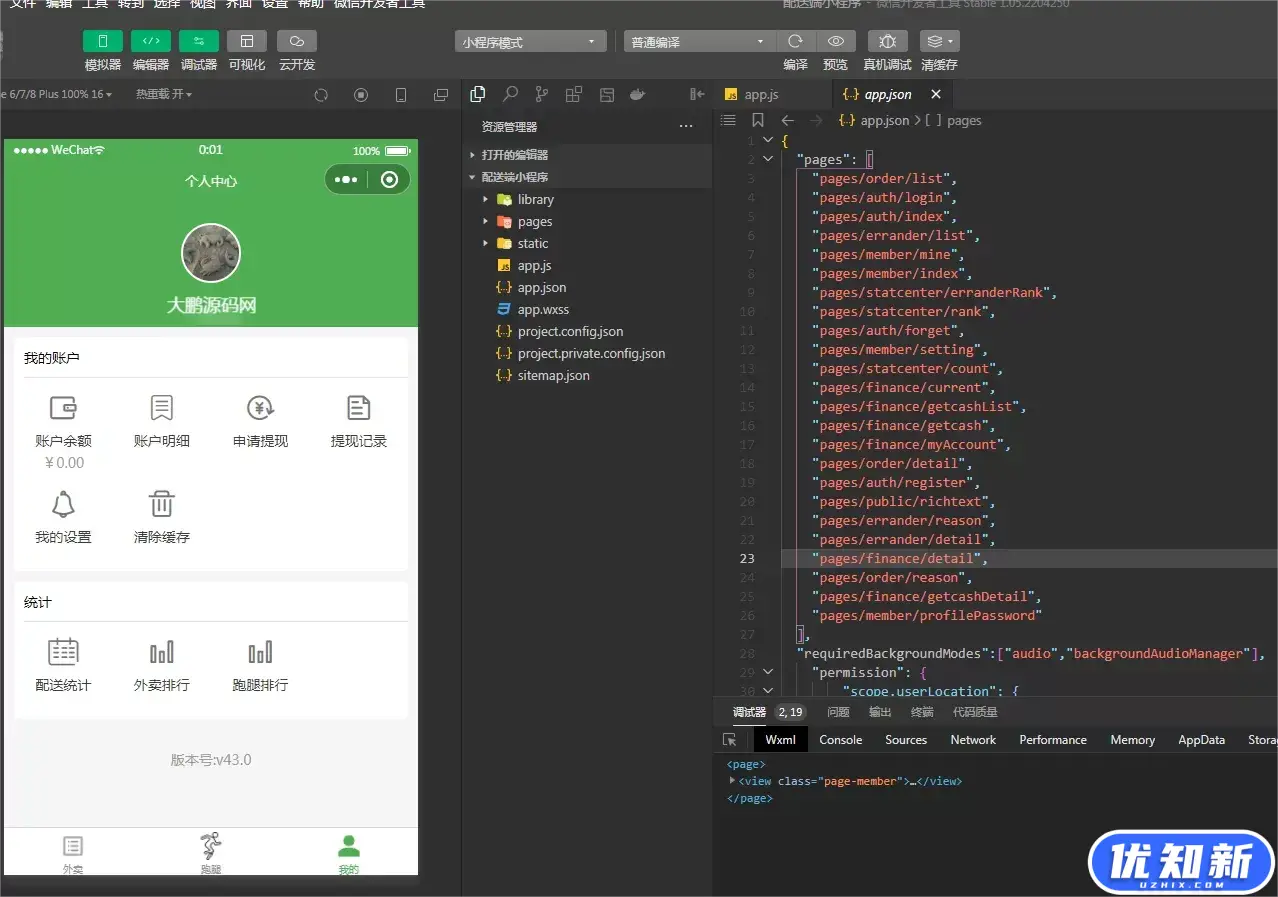Open 云开发 cloud development icon
The height and width of the screenshot is (897, 1278).
pos(296,41)
